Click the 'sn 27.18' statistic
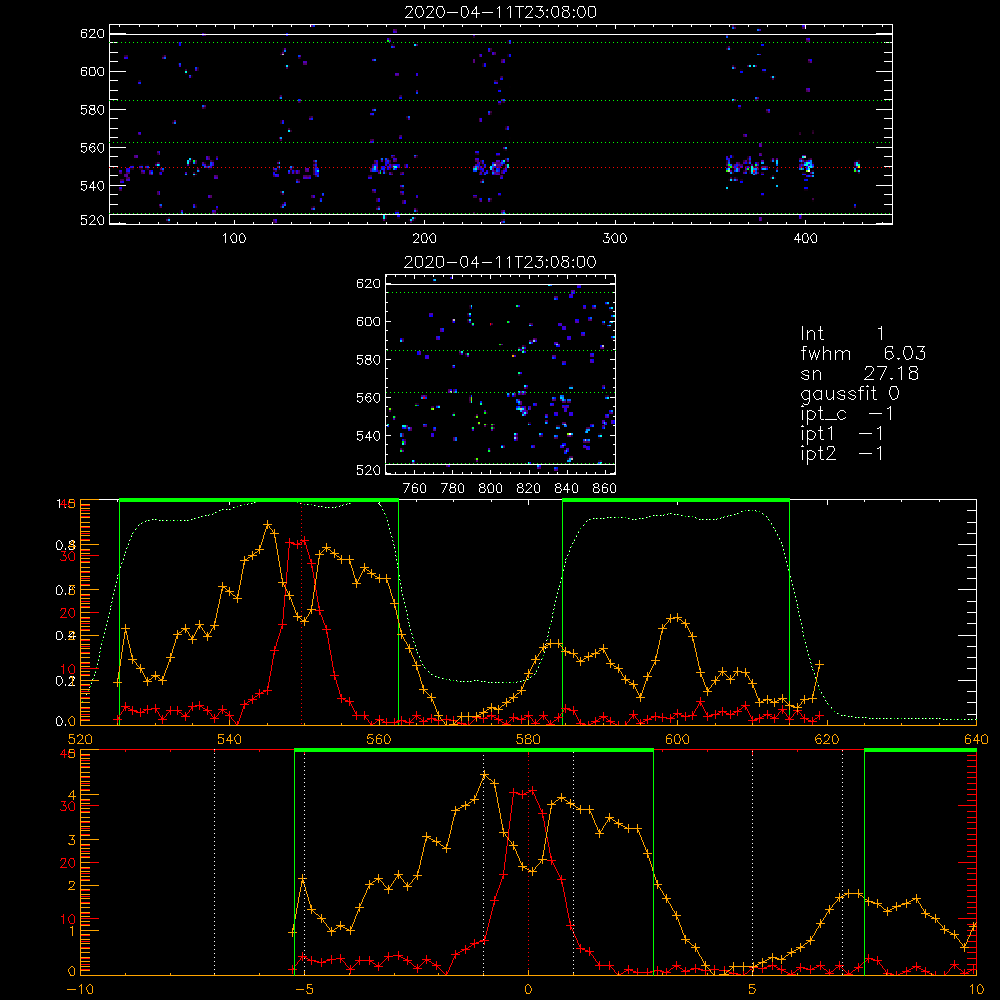1000x1000 pixels. tap(860, 373)
